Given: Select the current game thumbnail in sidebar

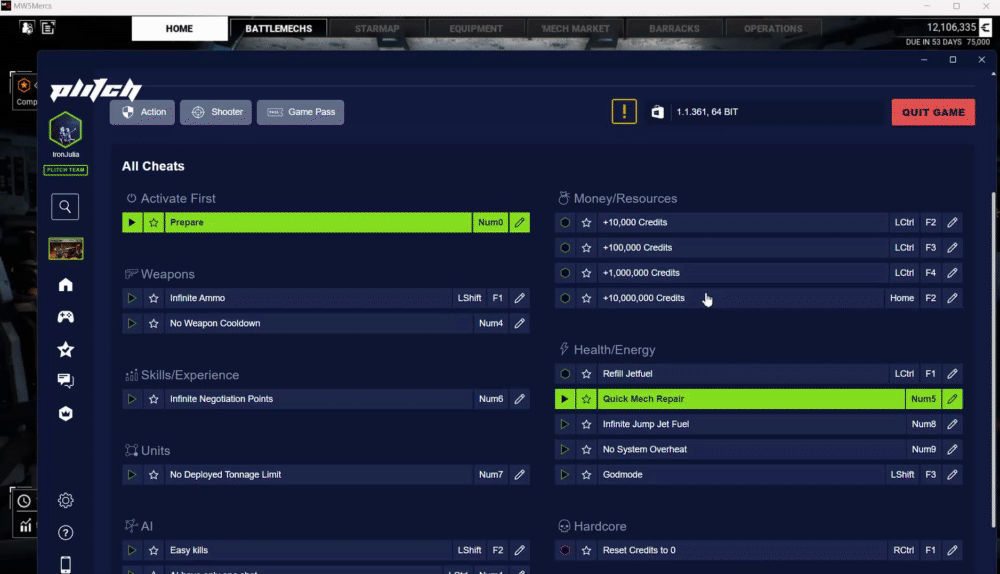Looking at the screenshot, I should [x=66, y=249].
